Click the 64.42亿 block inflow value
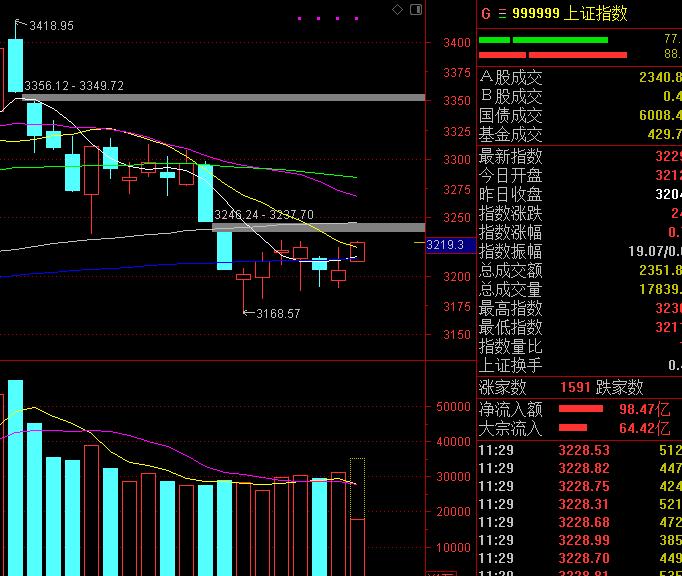682x576 pixels. (645, 429)
